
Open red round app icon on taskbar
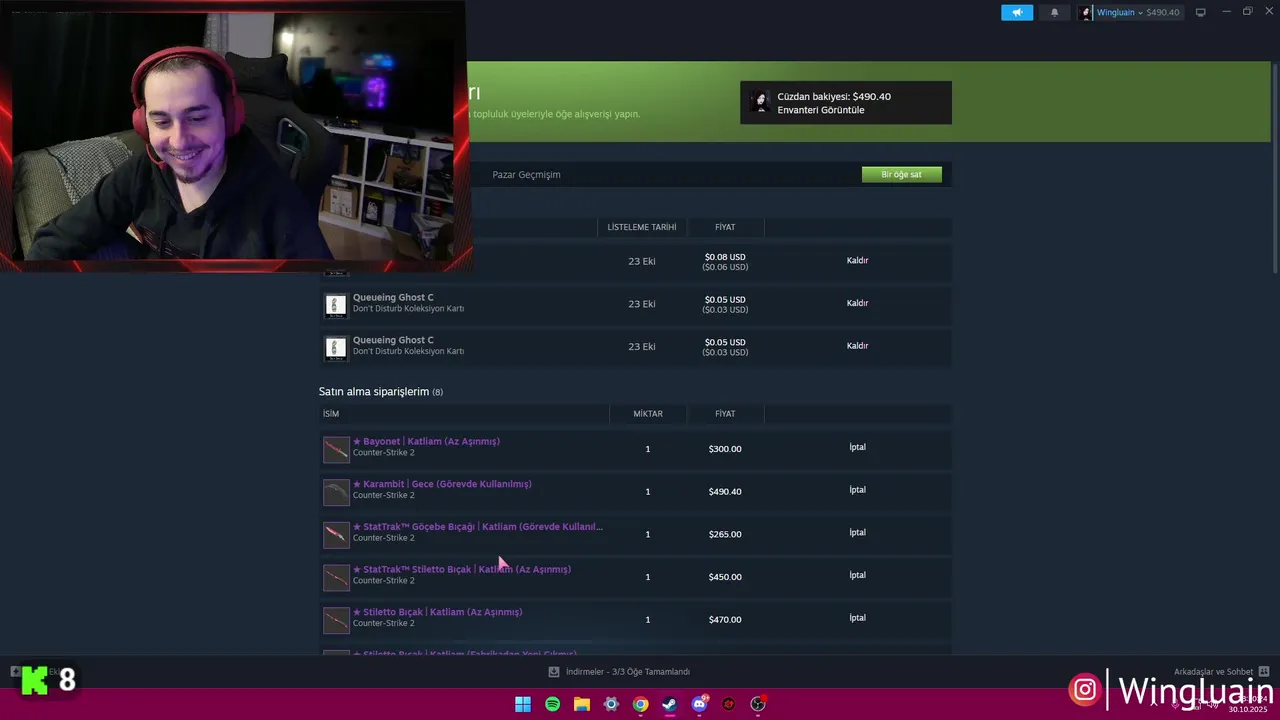pos(729,704)
